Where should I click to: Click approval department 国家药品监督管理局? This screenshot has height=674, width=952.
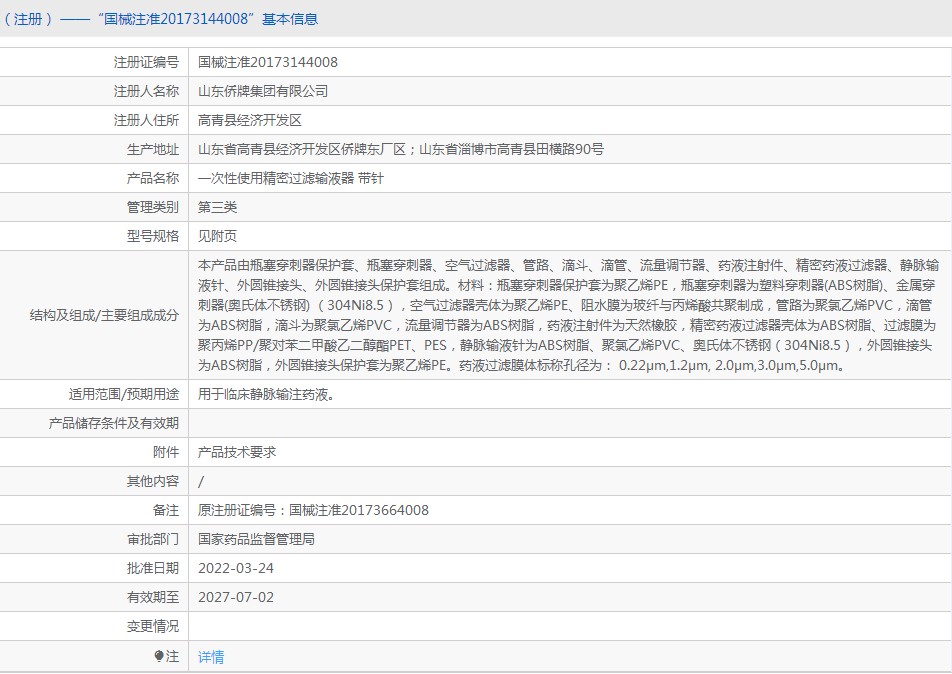pos(256,539)
